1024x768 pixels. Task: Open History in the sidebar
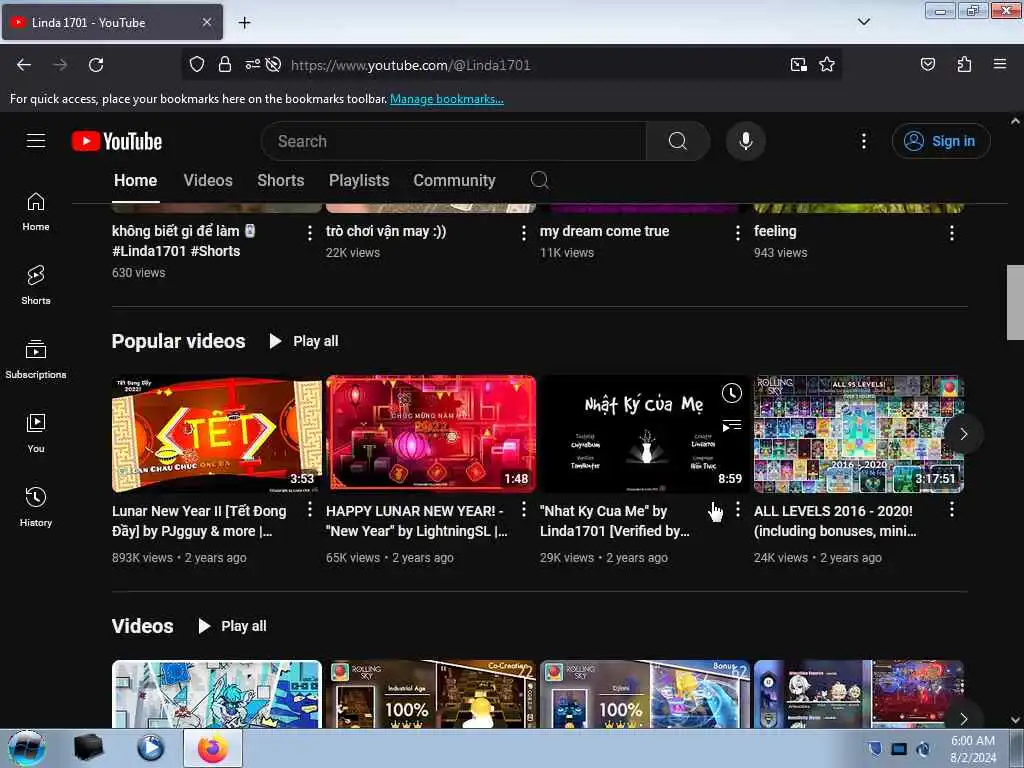(x=36, y=507)
